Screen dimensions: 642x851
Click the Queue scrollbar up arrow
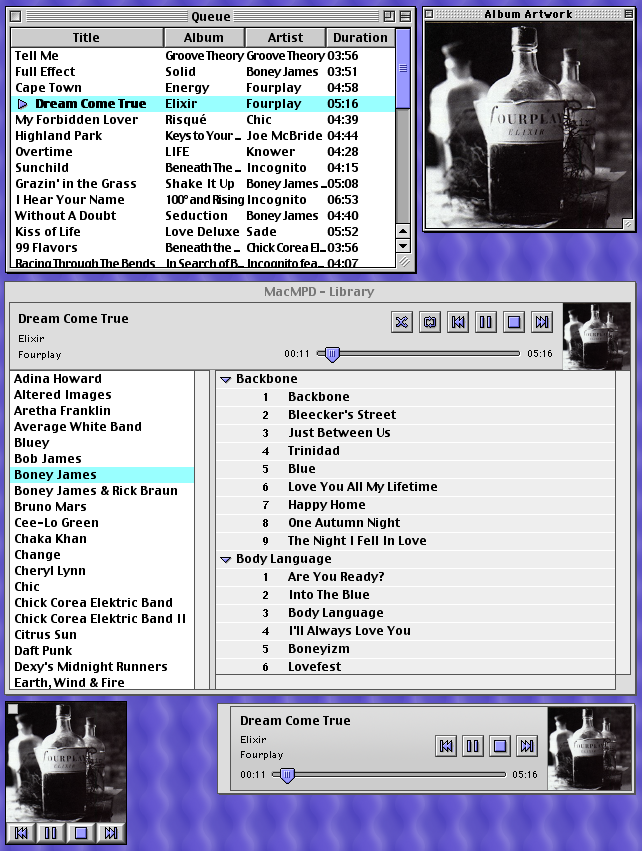coord(403,232)
